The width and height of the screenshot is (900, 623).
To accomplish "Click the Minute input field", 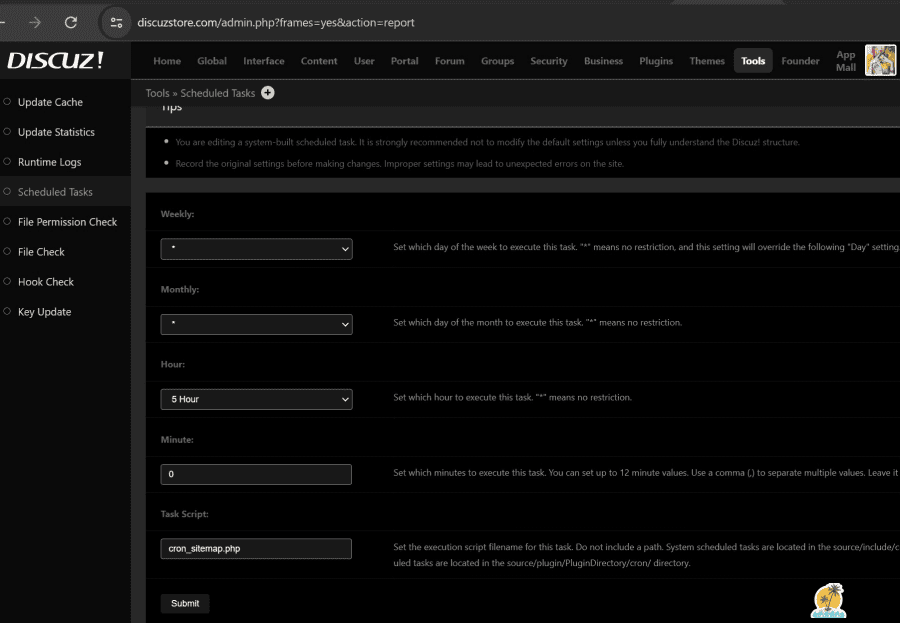I will 256,474.
